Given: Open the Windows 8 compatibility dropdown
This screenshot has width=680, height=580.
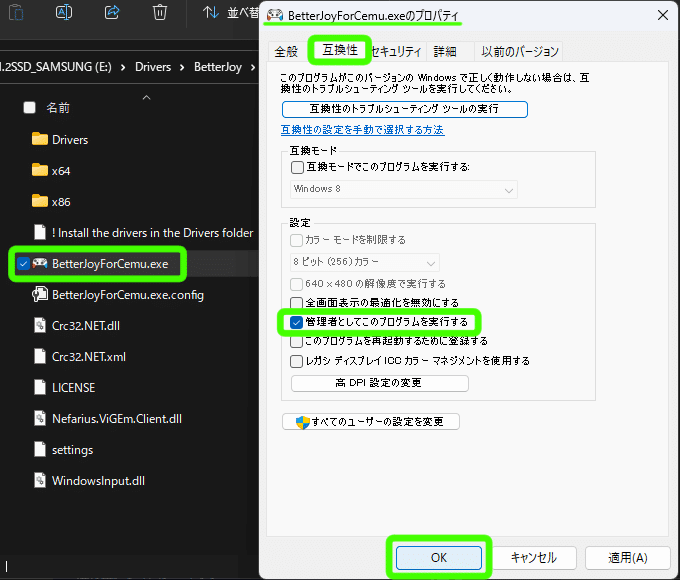Looking at the screenshot, I should click(x=403, y=190).
